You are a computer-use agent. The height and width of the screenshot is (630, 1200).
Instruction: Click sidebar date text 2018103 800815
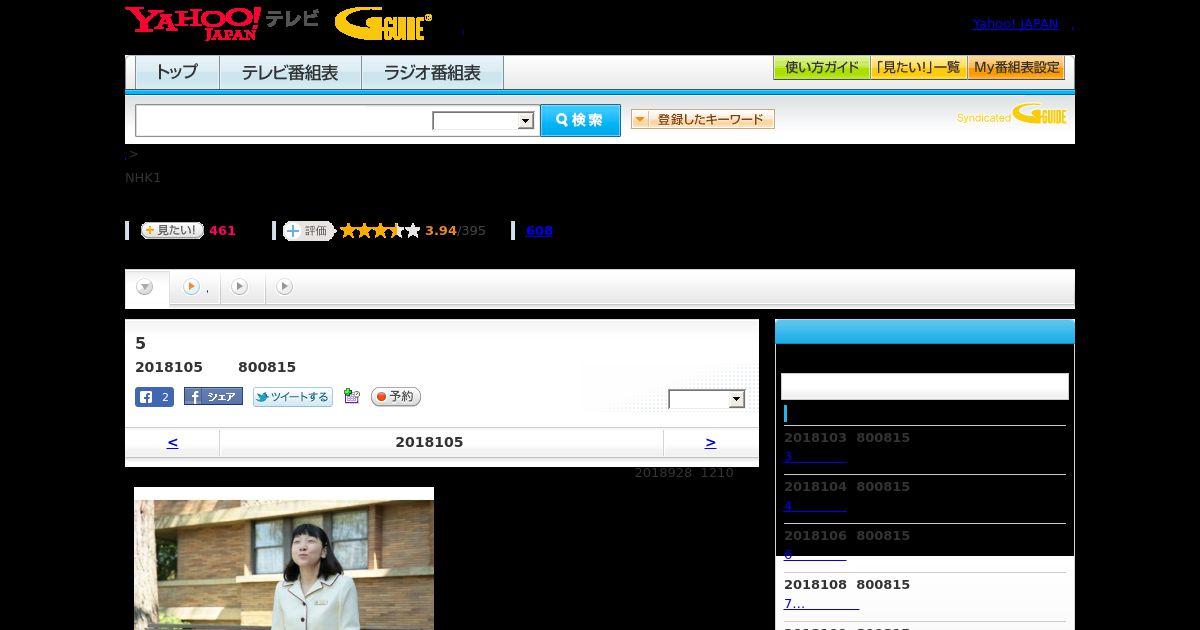coord(847,437)
